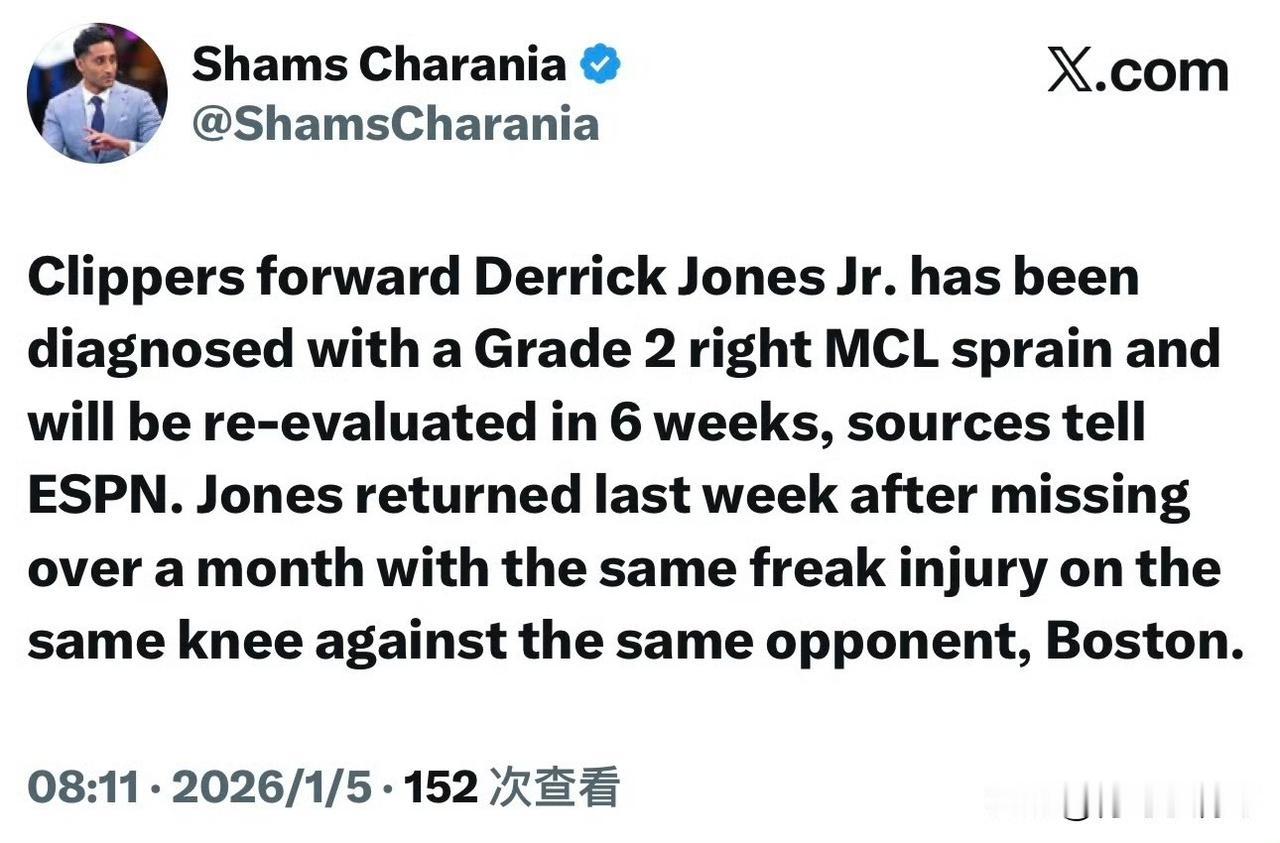Click the checkmark inside the verification badge

599,62
